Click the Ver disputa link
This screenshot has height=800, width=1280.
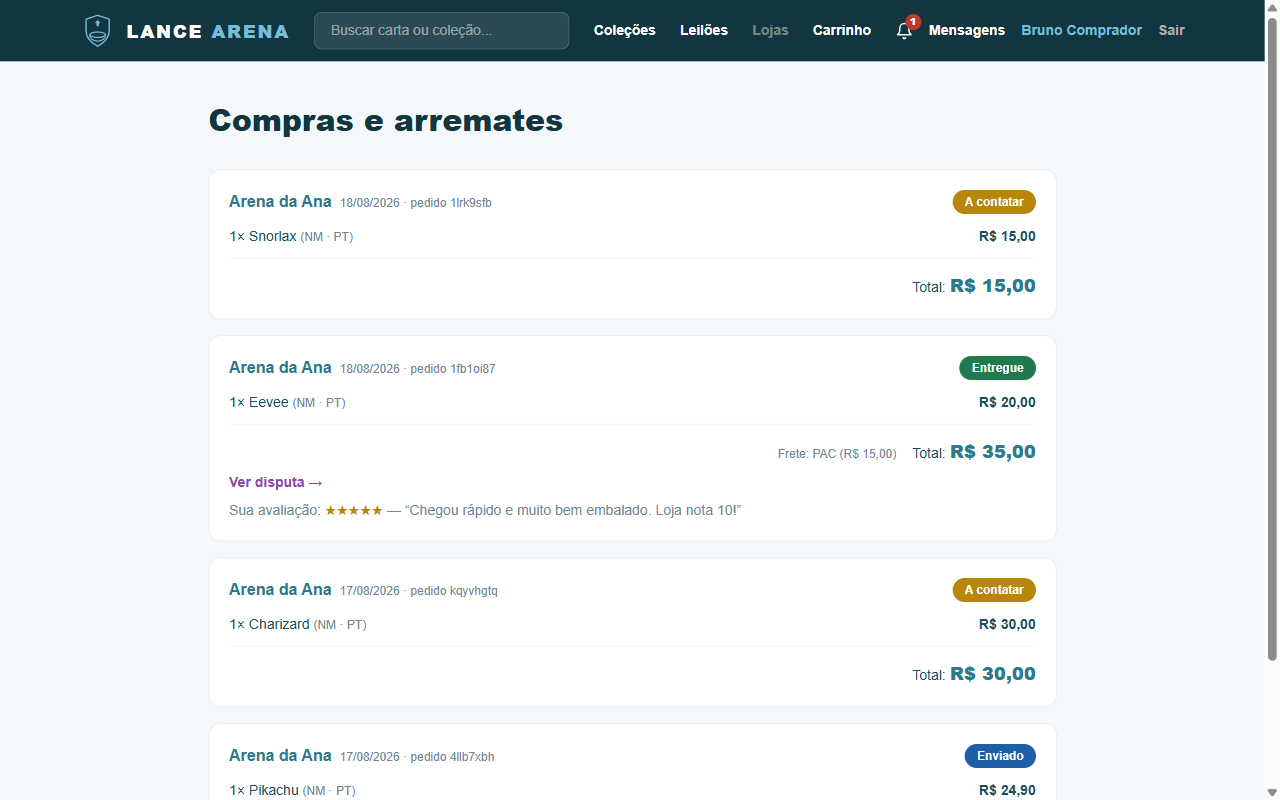275,482
